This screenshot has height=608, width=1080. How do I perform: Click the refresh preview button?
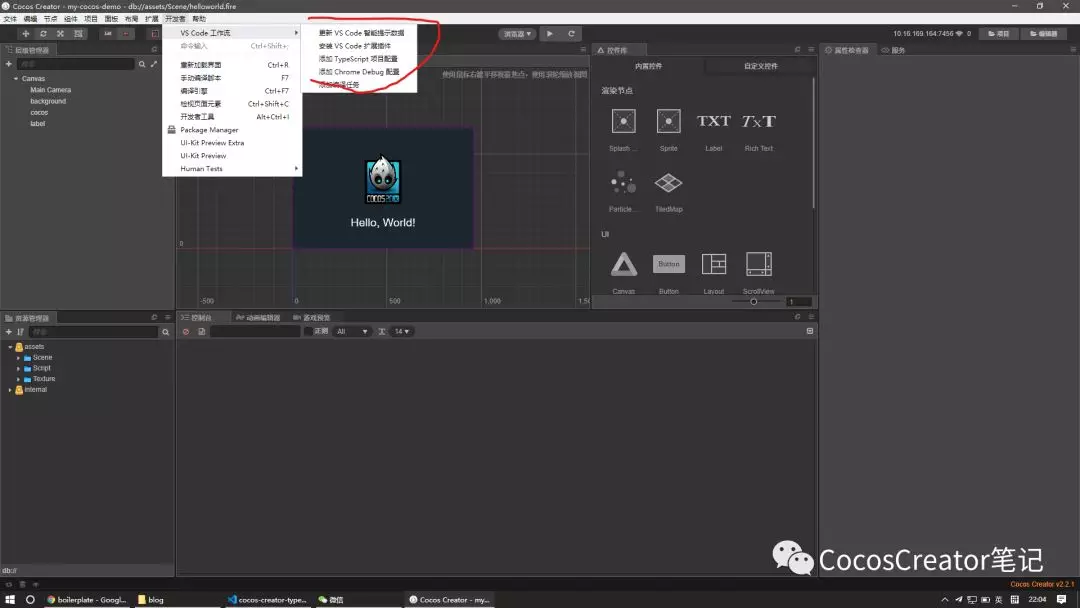571,34
